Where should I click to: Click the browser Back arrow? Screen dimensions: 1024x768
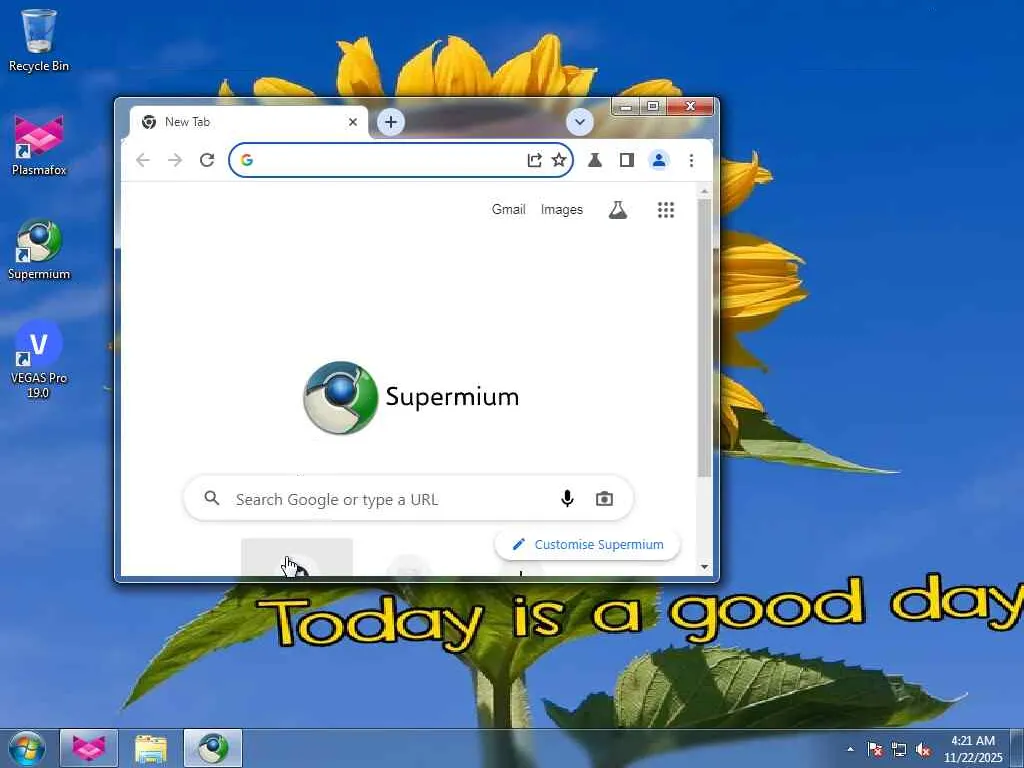[x=142, y=160]
